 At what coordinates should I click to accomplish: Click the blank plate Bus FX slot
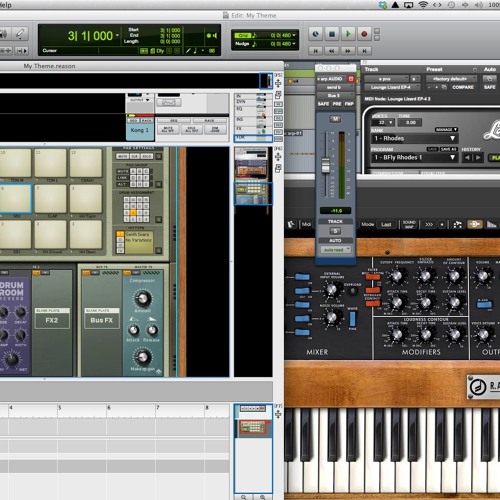(102, 318)
